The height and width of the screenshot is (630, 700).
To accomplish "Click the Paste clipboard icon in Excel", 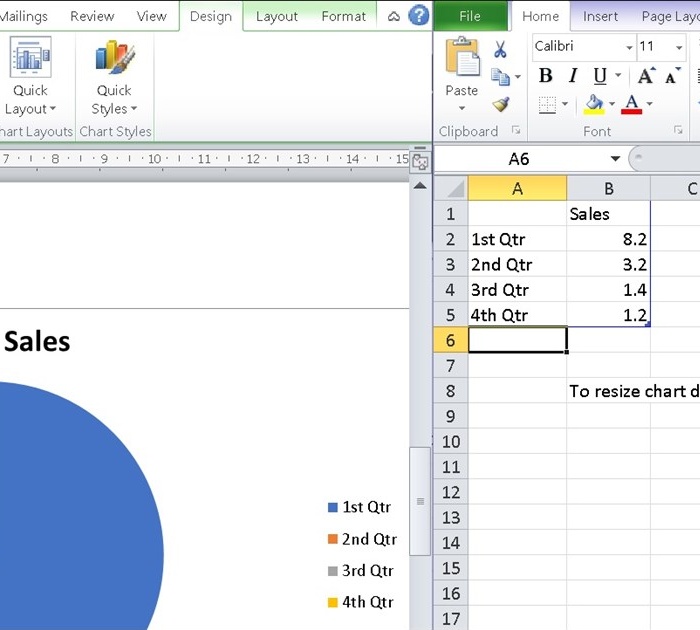I will pyautogui.click(x=462, y=56).
